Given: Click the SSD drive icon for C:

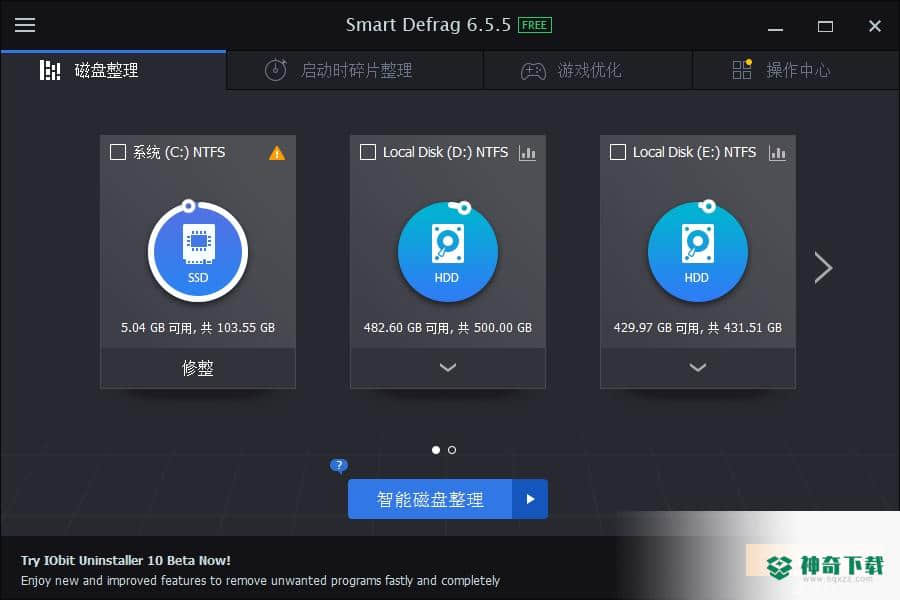Looking at the screenshot, I should tap(198, 251).
